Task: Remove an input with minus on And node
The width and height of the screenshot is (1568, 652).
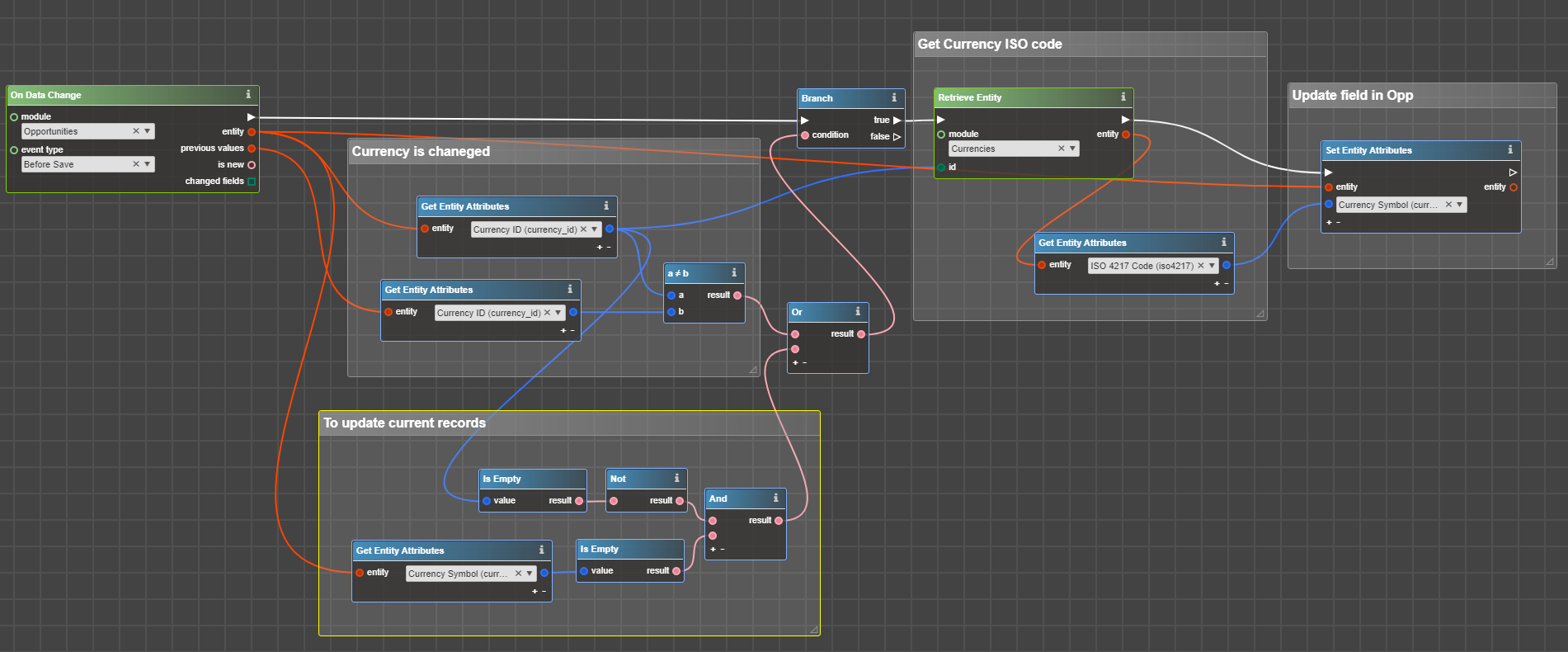Action: pyautogui.click(x=723, y=549)
